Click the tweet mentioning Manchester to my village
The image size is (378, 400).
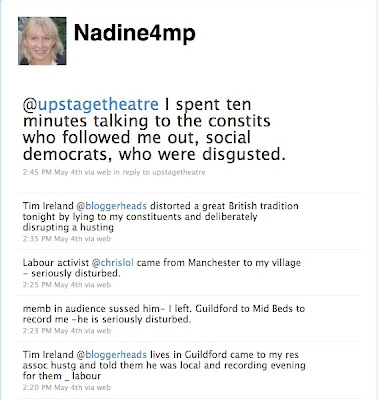coord(162,268)
